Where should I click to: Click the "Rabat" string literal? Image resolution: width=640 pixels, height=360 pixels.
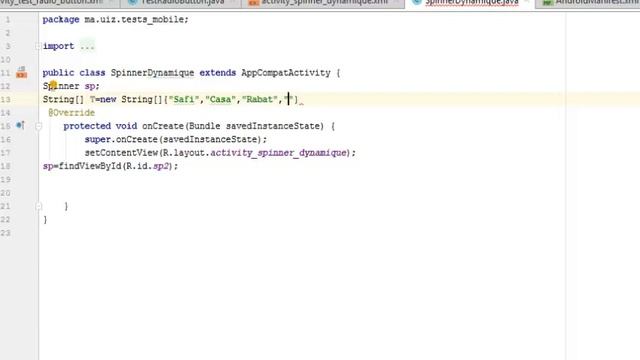click(260, 100)
